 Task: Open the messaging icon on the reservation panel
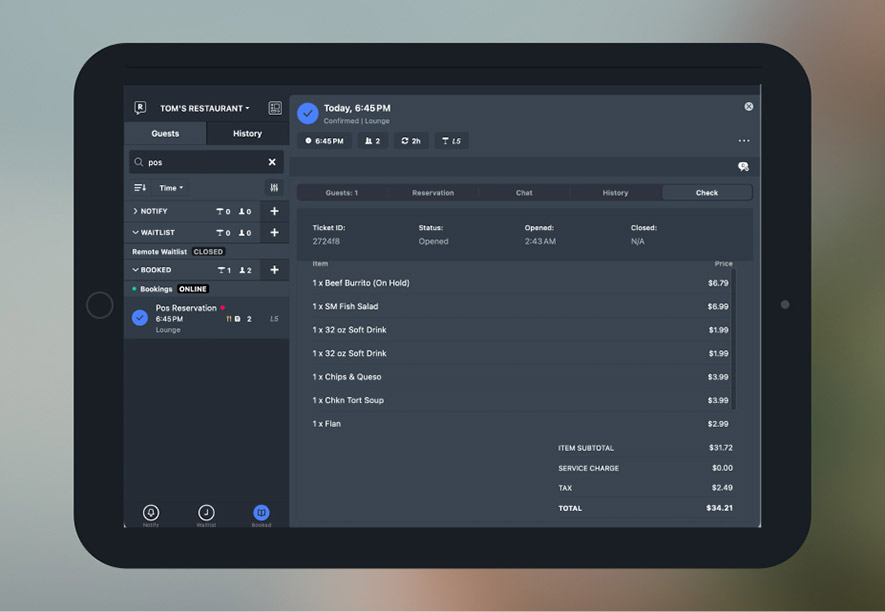[744, 166]
